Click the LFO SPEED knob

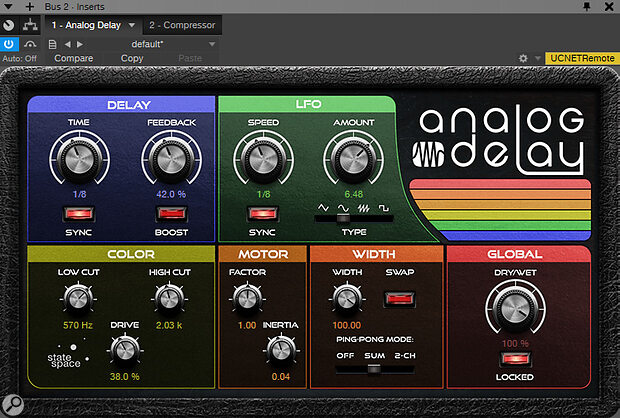pos(263,159)
